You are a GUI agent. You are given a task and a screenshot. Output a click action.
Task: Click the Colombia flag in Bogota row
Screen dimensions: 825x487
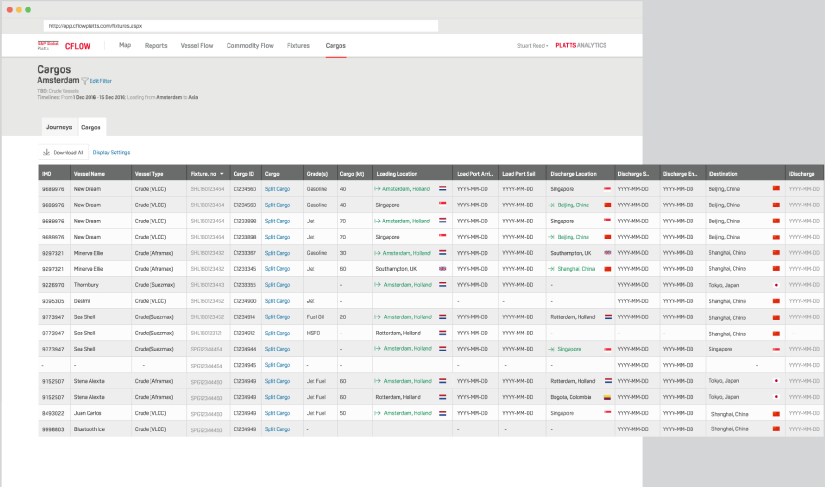coord(607,398)
